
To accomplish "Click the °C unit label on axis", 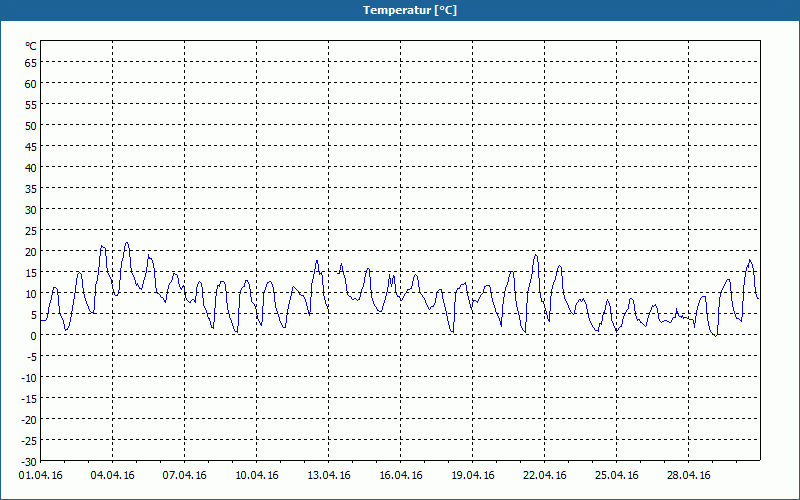I will [31, 46].
